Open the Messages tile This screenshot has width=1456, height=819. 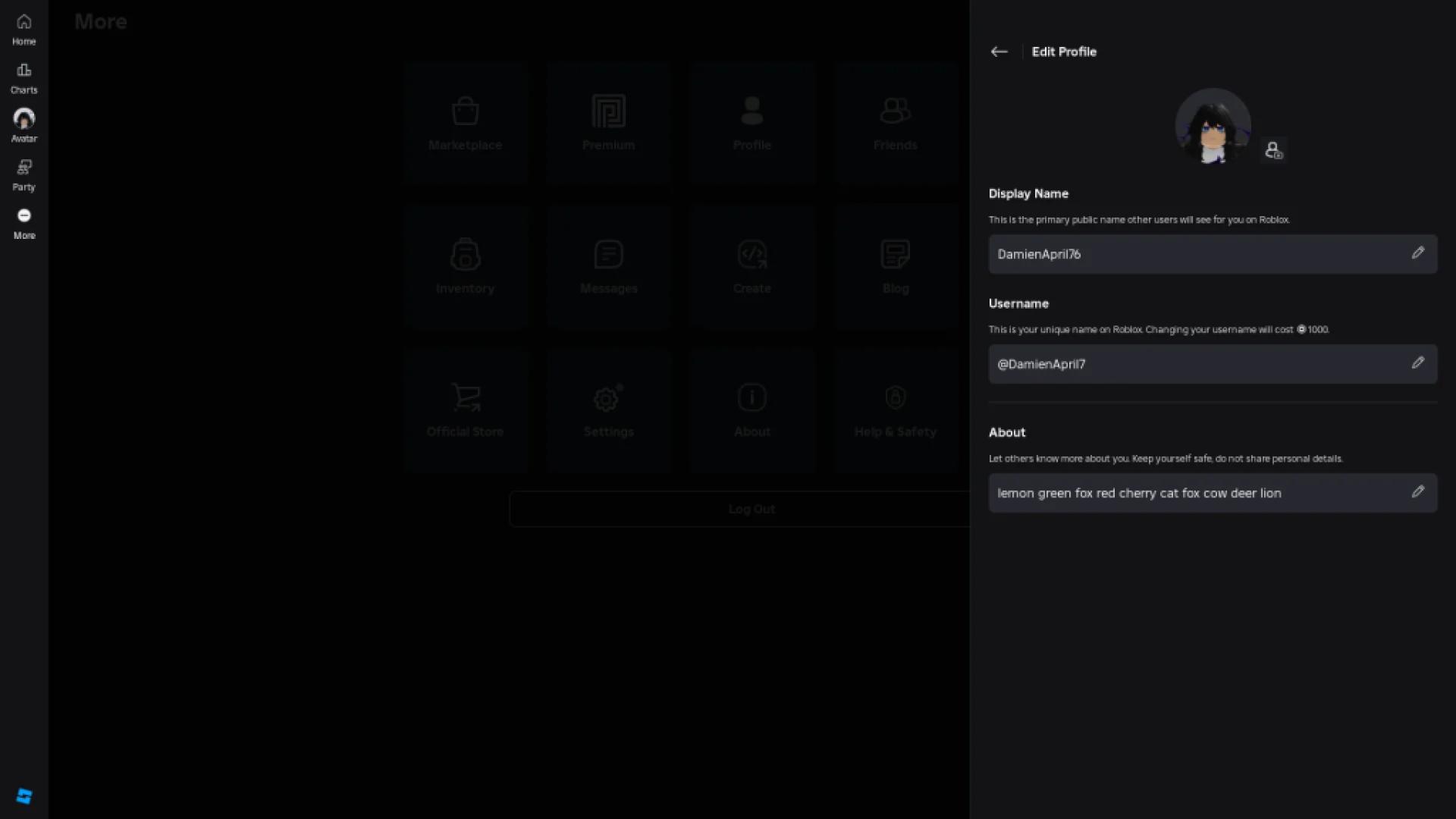tap(608, 267)
